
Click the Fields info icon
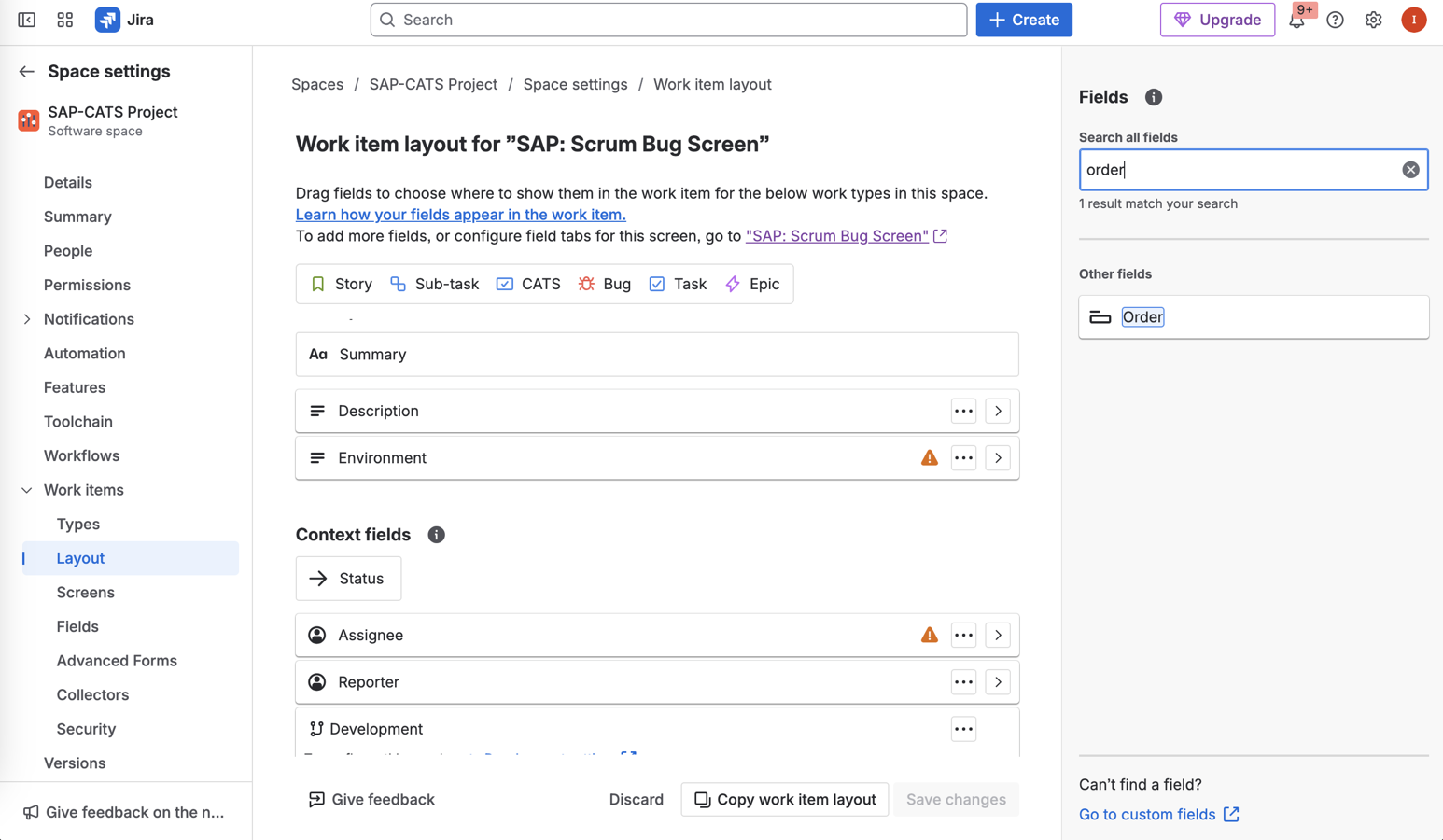coord(1154,97)
